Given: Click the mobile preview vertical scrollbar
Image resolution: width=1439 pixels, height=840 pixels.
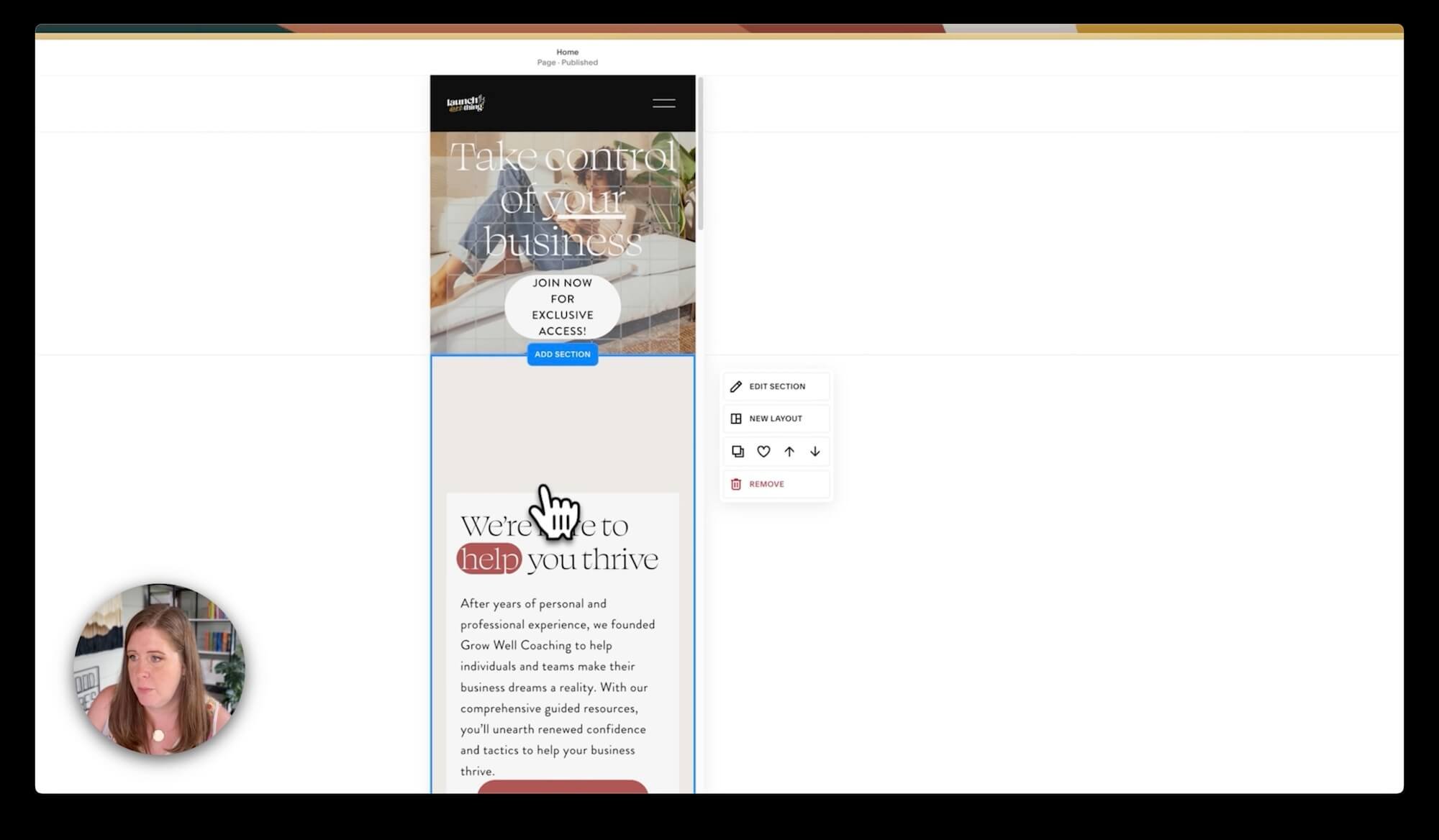Looking at the screenshot, I should pos(700,154).
